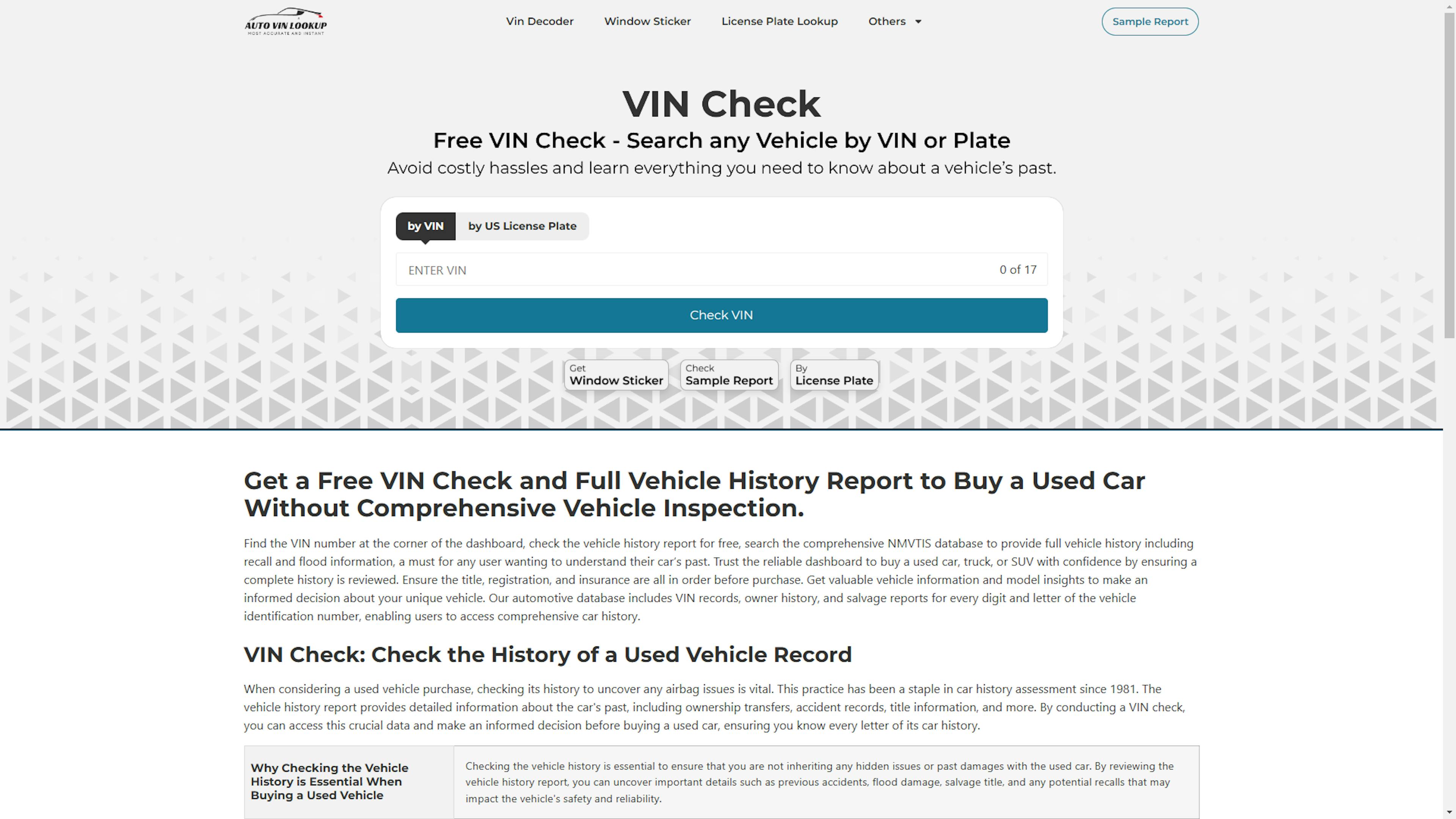This screenshot has height=819, width=1456.
Task: Click the Sample Report button
Action: pos(1150,21)
